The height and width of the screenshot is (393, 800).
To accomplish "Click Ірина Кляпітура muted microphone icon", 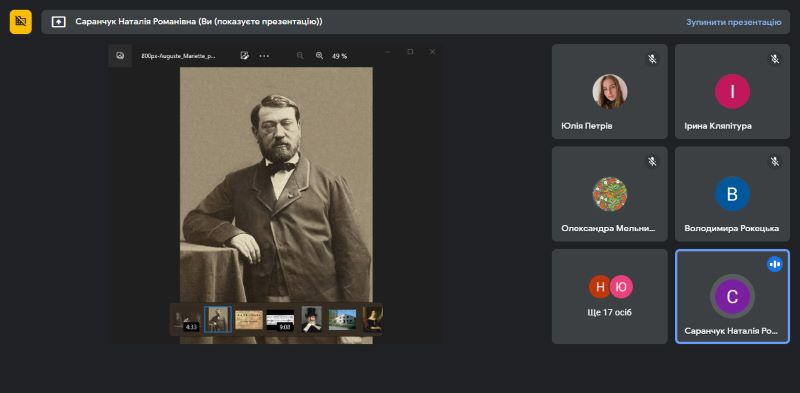I will tap(775, 59).
